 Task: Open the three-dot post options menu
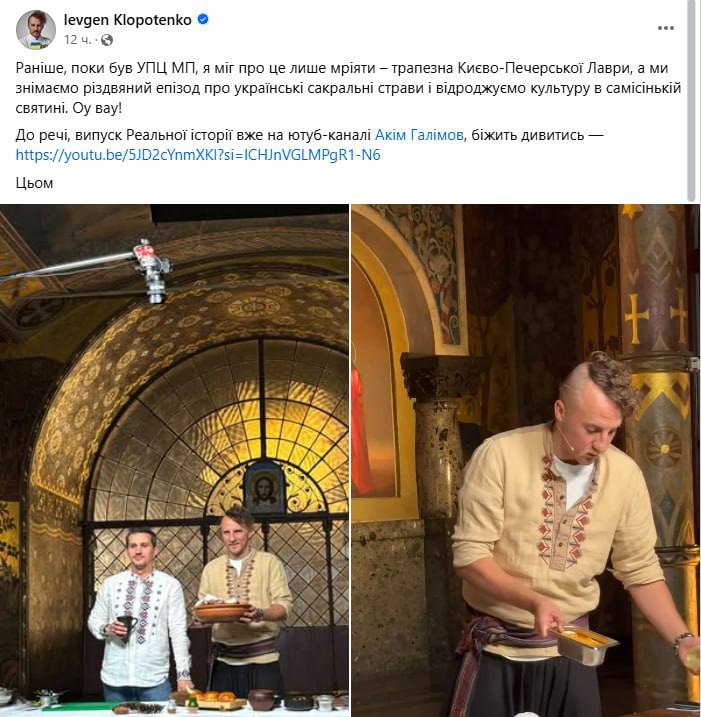click(x=665, y=28)
